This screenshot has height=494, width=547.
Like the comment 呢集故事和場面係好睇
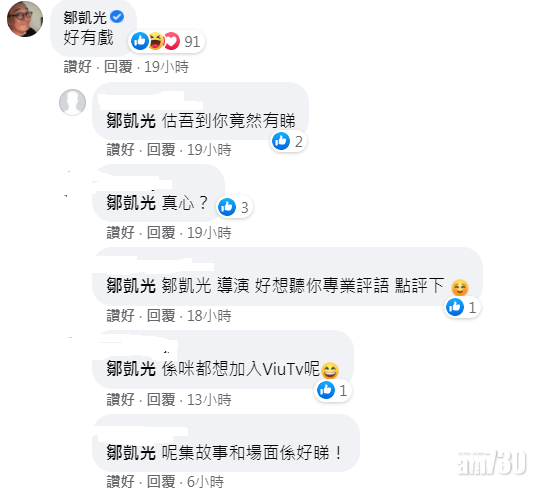(x=120, y=482)
